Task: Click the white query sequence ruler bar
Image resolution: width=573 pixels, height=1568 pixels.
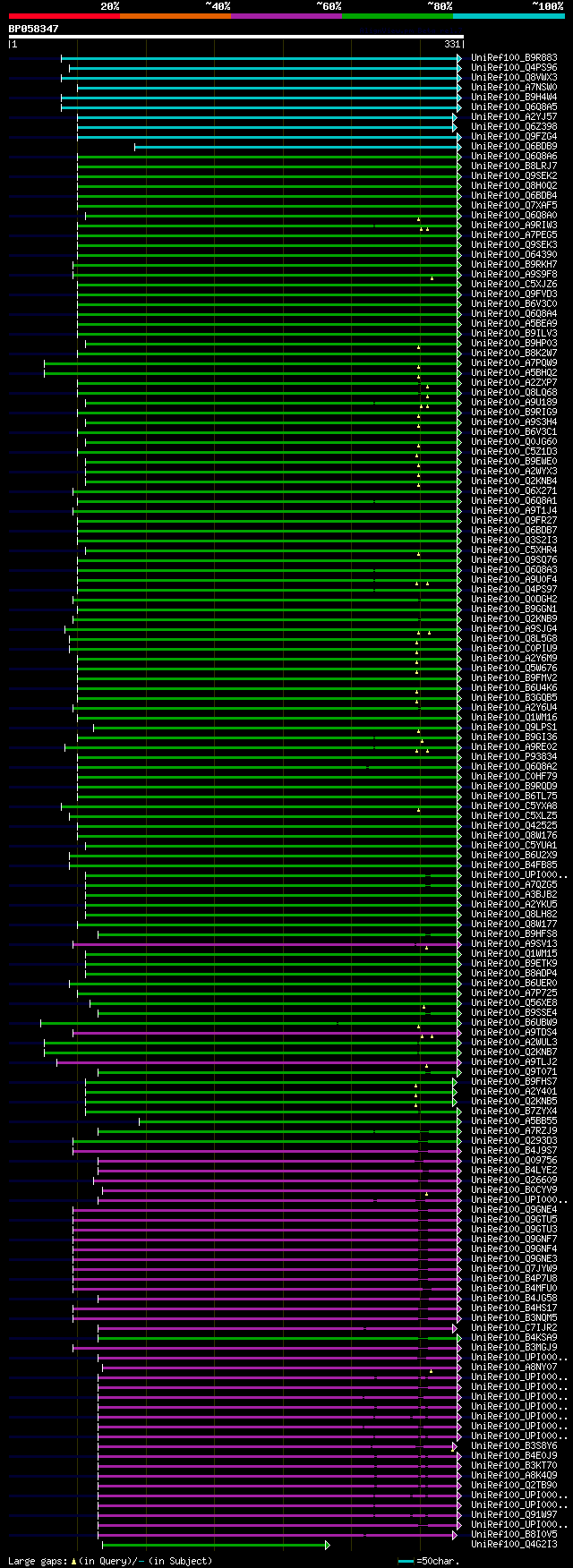Action: (x=235, y=37)
